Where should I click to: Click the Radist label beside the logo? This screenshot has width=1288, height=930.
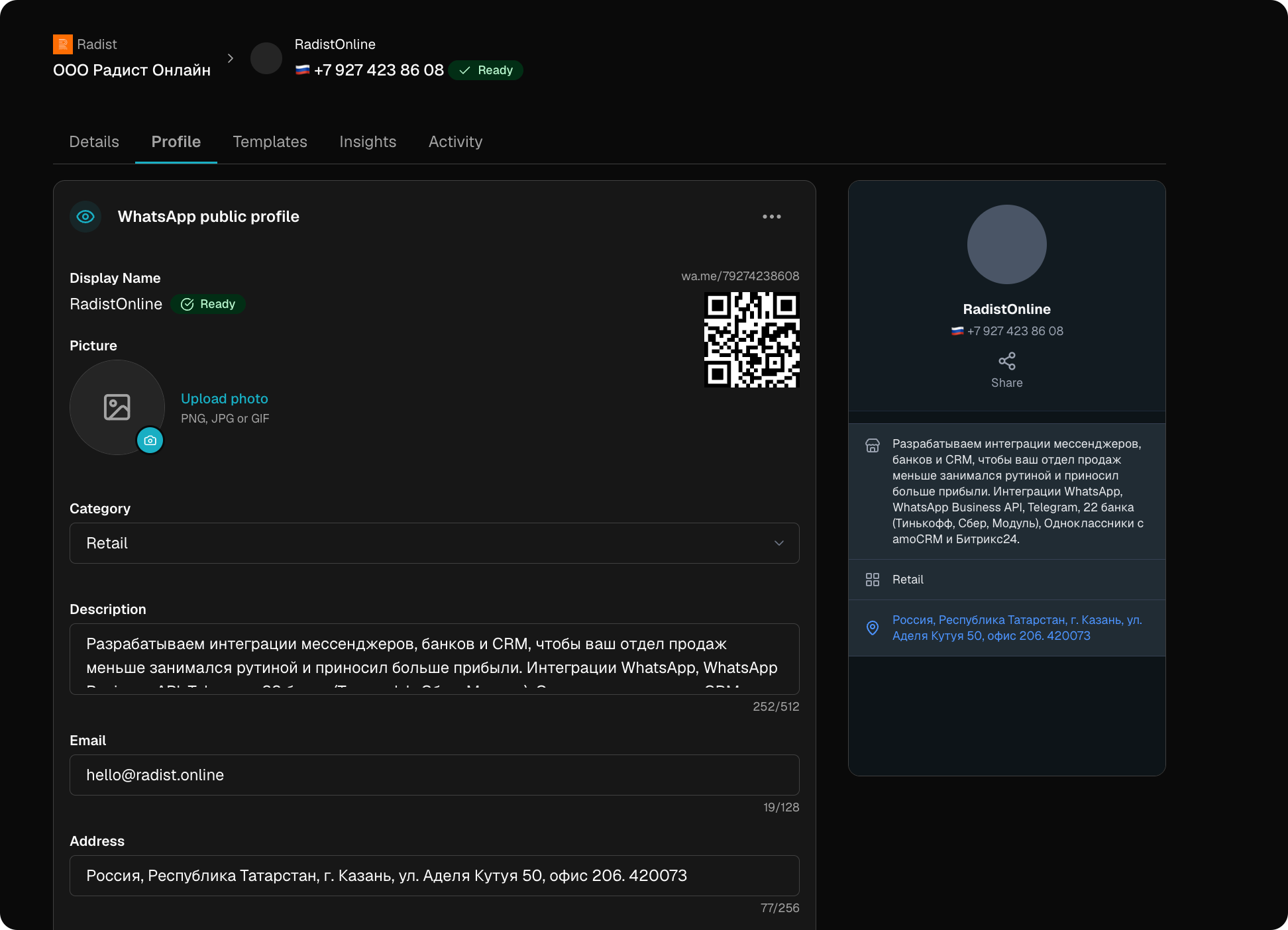[x=97, y=44]
